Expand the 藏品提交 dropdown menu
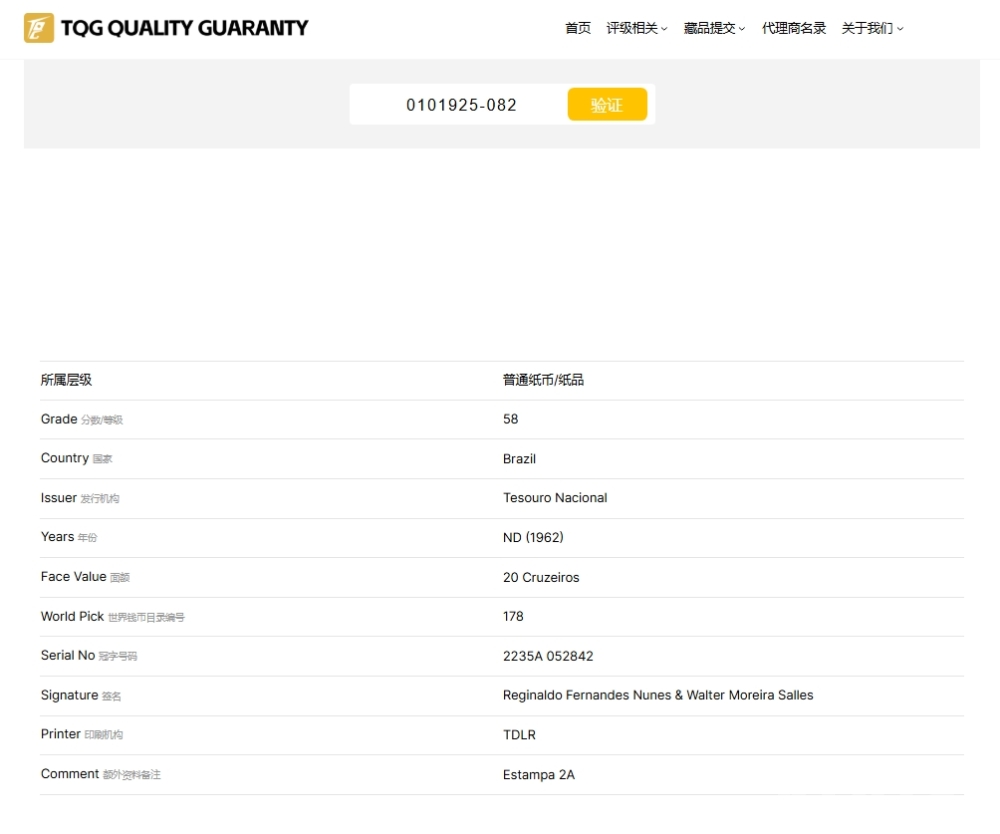Viewport: 1000px width, 834px height. point(714,28)
